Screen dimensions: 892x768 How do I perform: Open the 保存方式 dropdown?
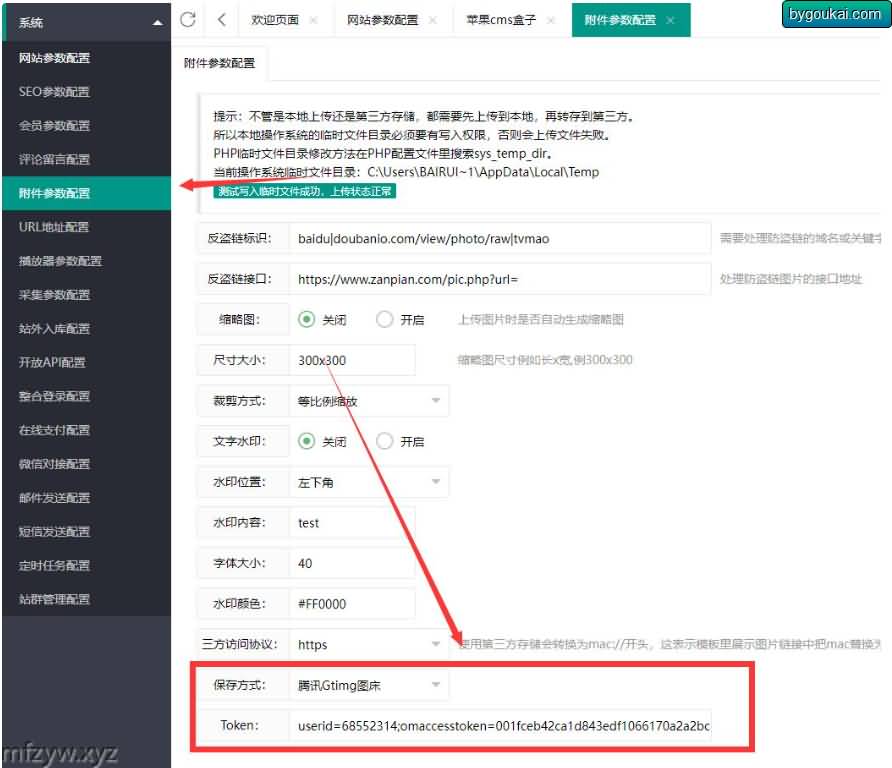368,685
